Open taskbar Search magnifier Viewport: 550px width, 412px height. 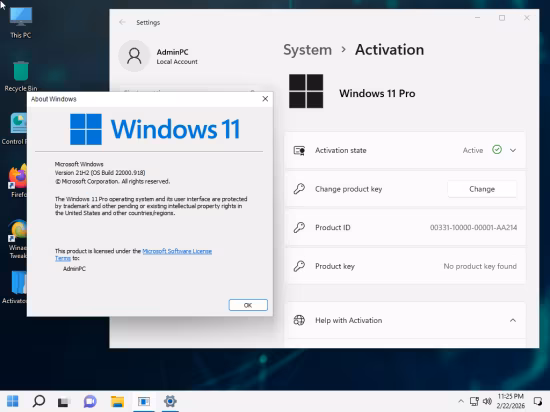click(x=39, y=401)
